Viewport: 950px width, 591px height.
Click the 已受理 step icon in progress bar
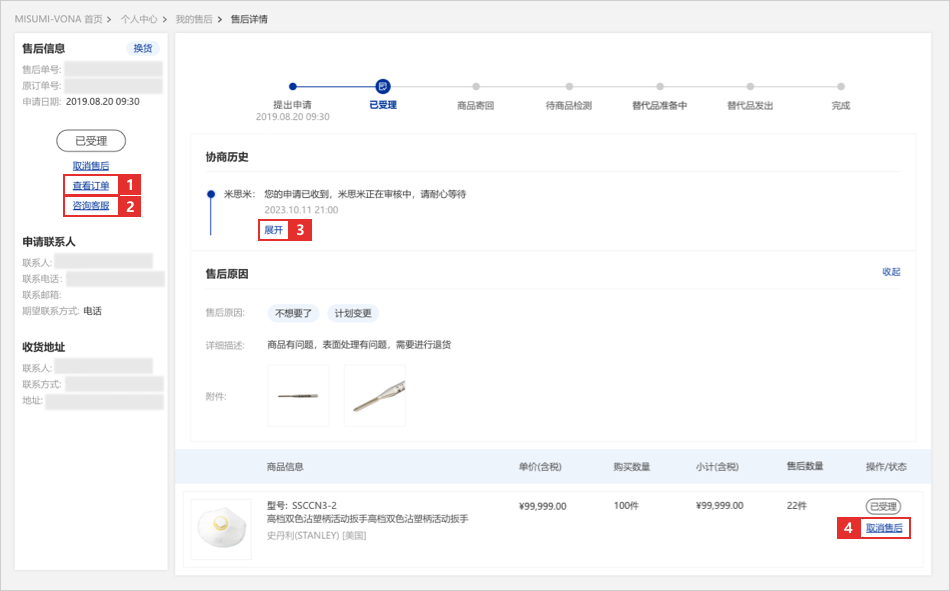(383, 87)
